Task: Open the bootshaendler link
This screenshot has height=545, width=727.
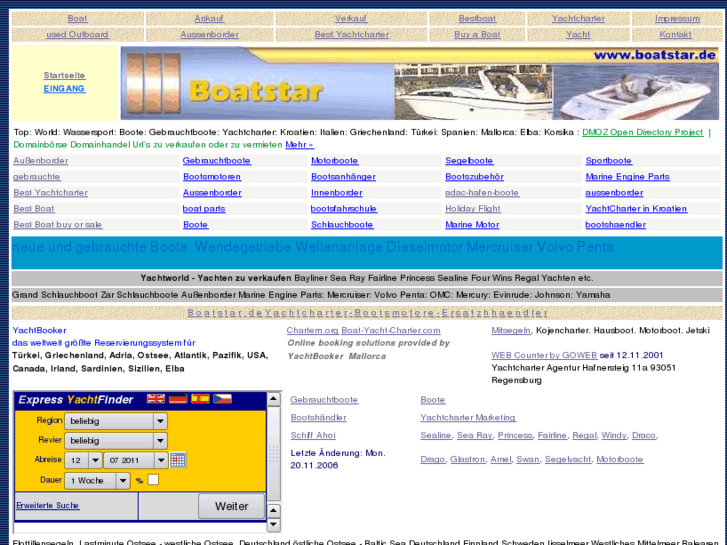Action: tap(615, 224)
